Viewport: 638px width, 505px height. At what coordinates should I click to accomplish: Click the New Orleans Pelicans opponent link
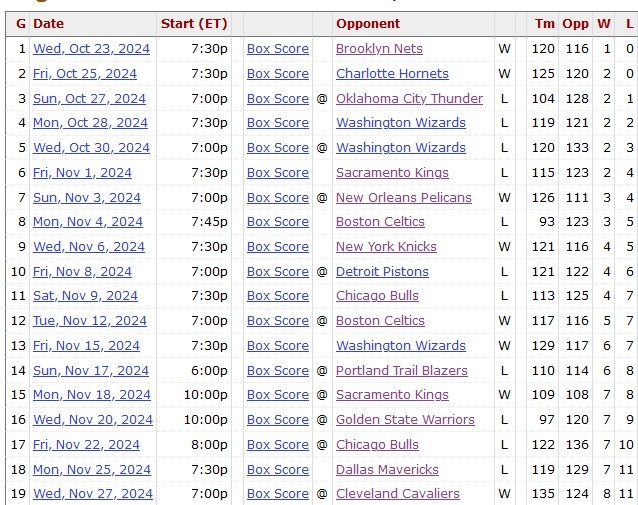[404, 198]
